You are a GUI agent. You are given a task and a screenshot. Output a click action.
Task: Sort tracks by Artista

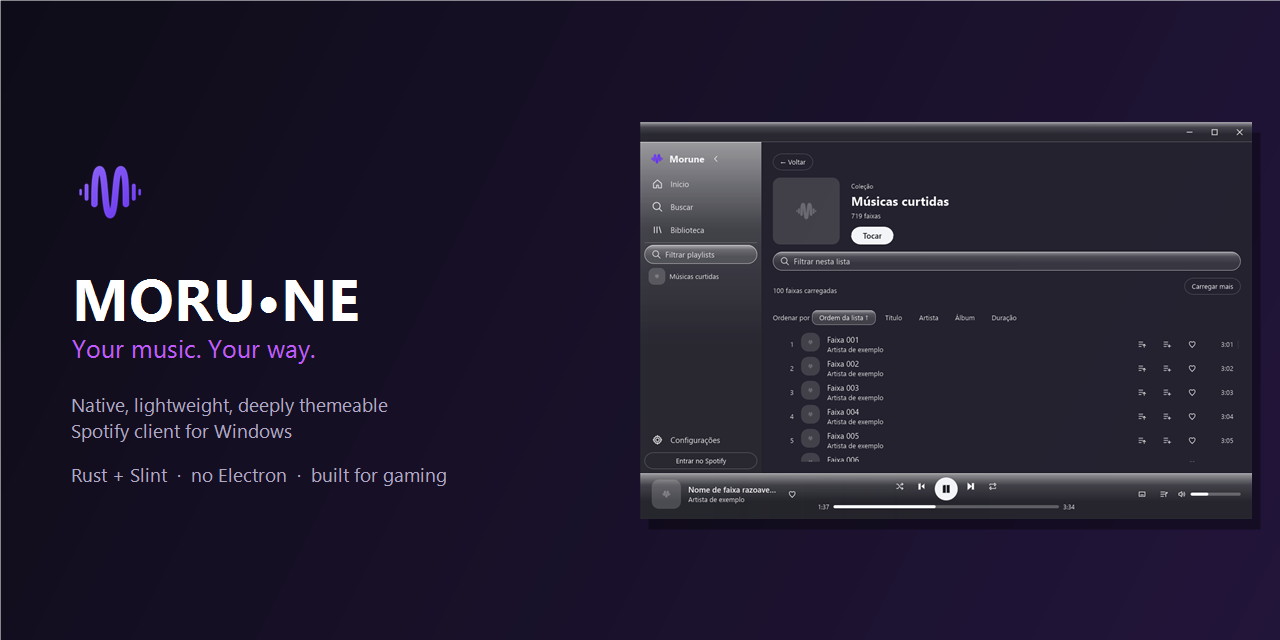coord(929,318)
